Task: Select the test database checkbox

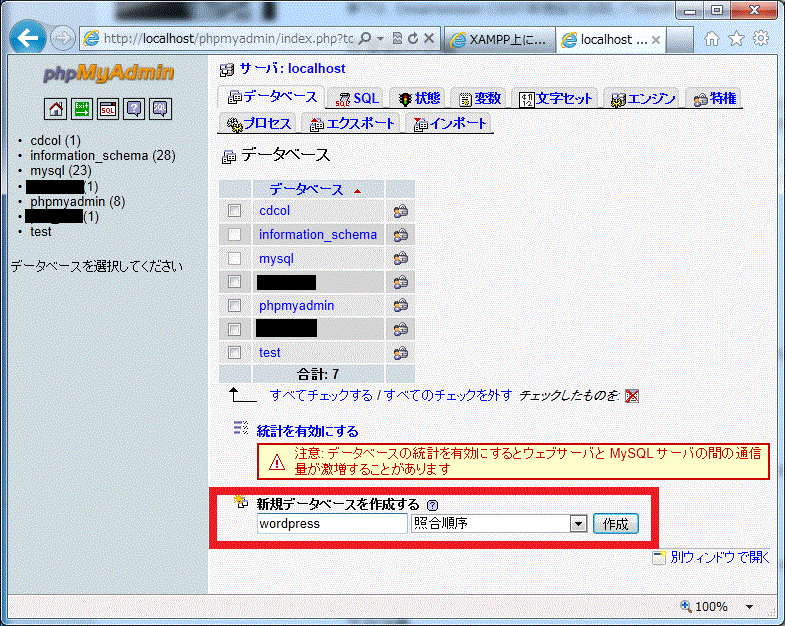Action: (x=235, y=352)
